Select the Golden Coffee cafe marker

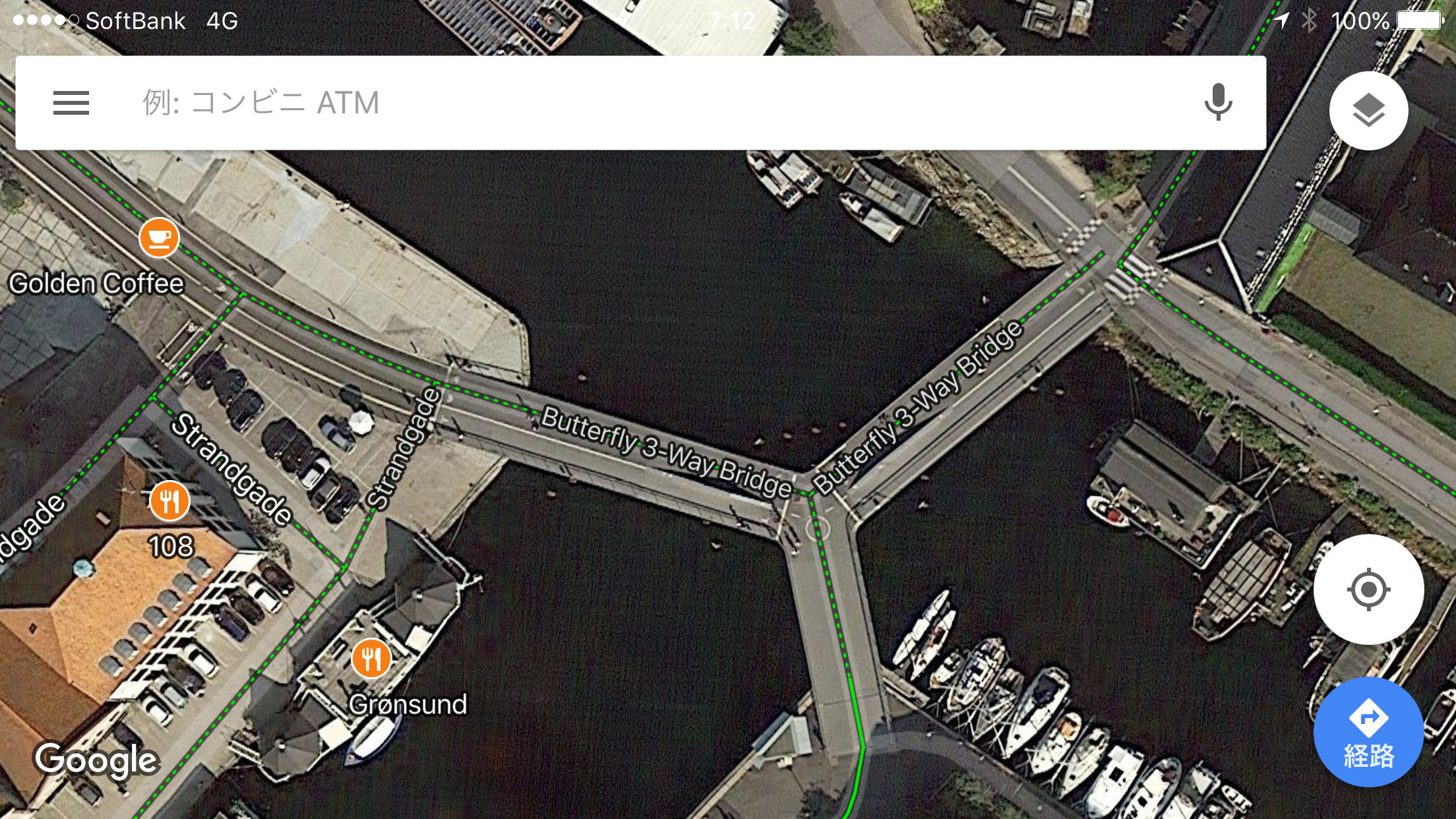click(x=159, y=237)
